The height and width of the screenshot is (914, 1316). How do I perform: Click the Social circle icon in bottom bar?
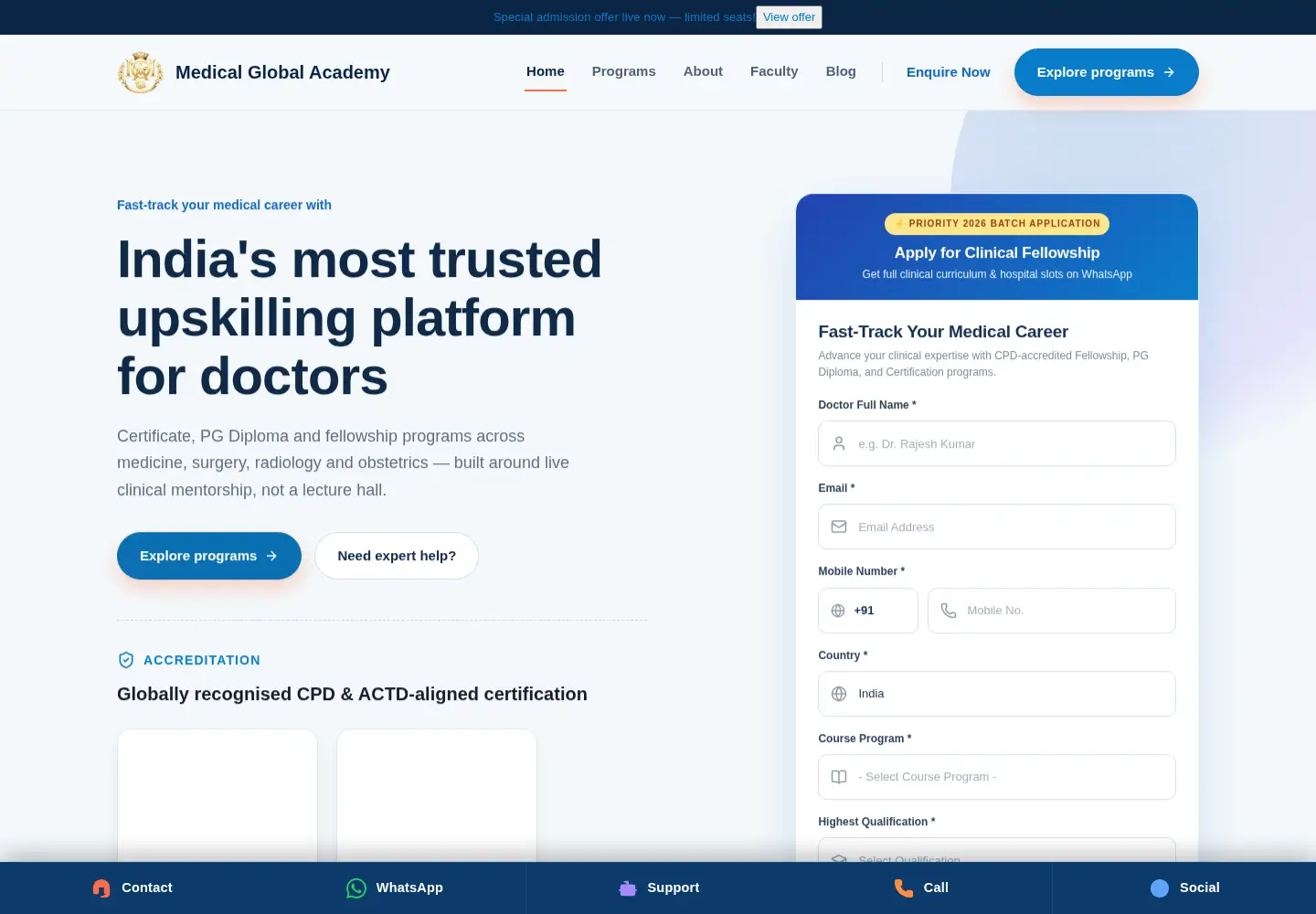pos(1160,887)
